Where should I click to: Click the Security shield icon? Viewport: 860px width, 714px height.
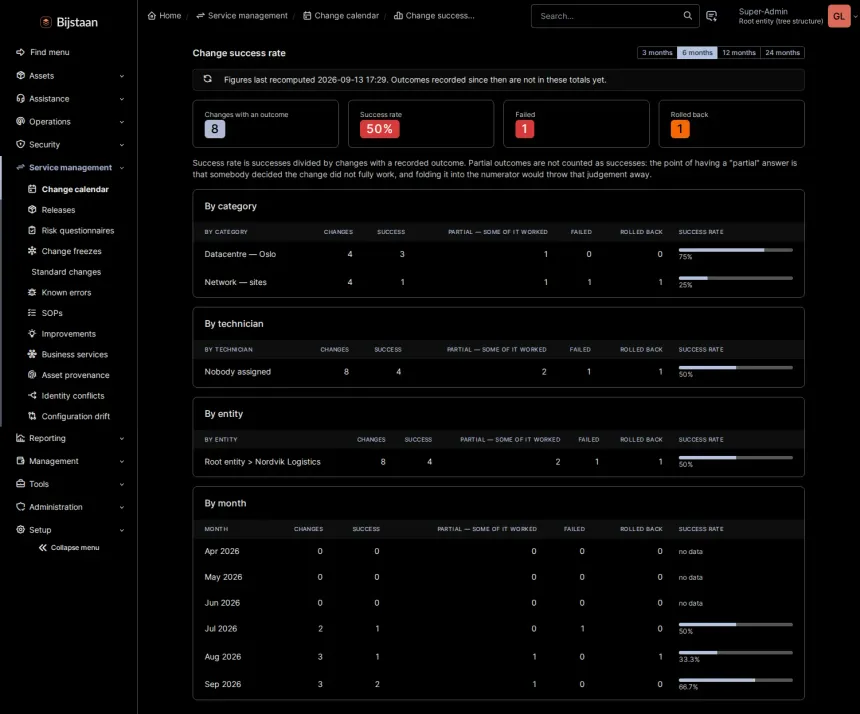click(x=20, y=144)
